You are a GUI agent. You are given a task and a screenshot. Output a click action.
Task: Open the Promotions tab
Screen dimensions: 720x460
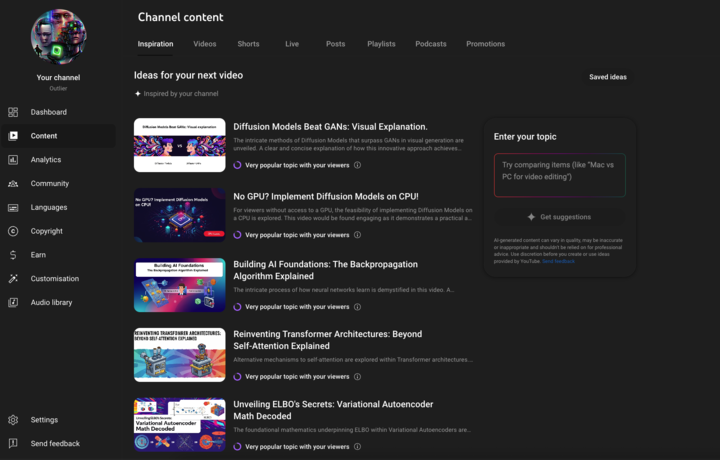[485, 44]
